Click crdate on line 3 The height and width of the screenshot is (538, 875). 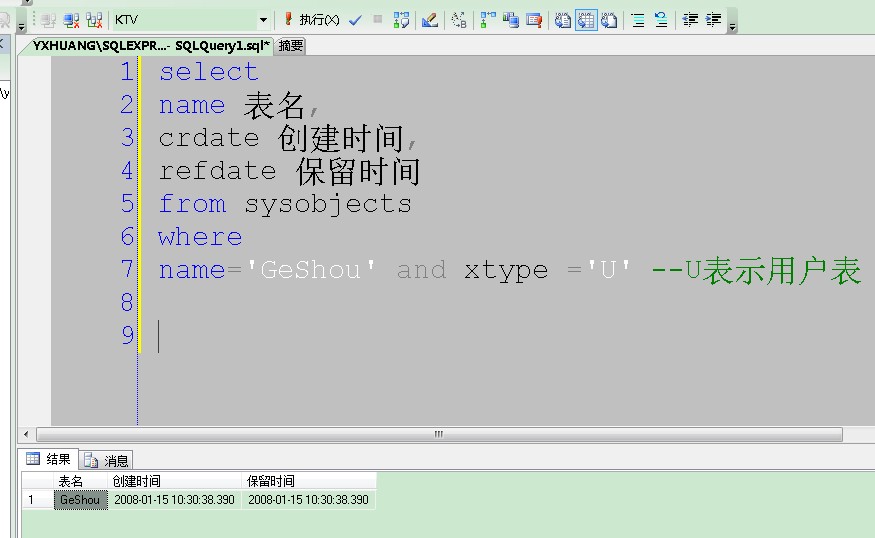click(x=209, y=138)
